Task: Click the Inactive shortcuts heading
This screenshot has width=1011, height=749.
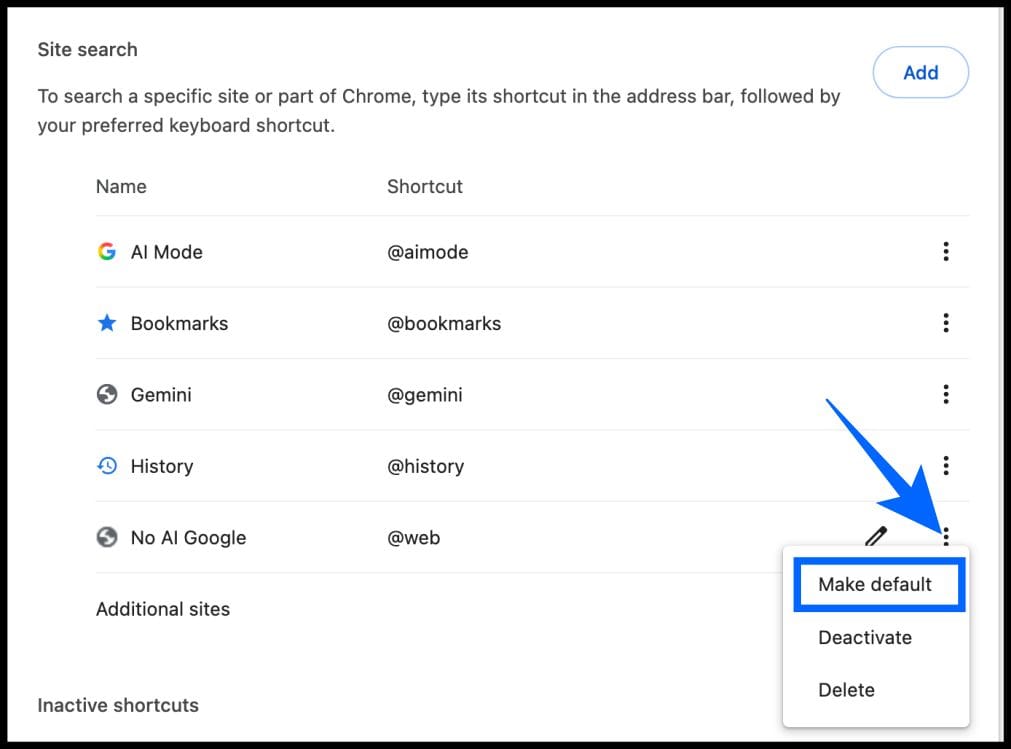Action: tap(118, 705)
